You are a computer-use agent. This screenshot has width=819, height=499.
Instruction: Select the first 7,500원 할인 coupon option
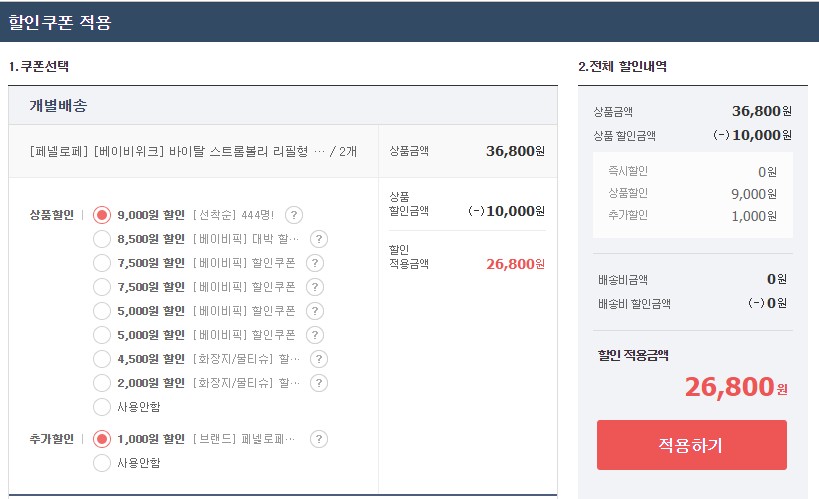pyautogui.click(x=101, y=263)
